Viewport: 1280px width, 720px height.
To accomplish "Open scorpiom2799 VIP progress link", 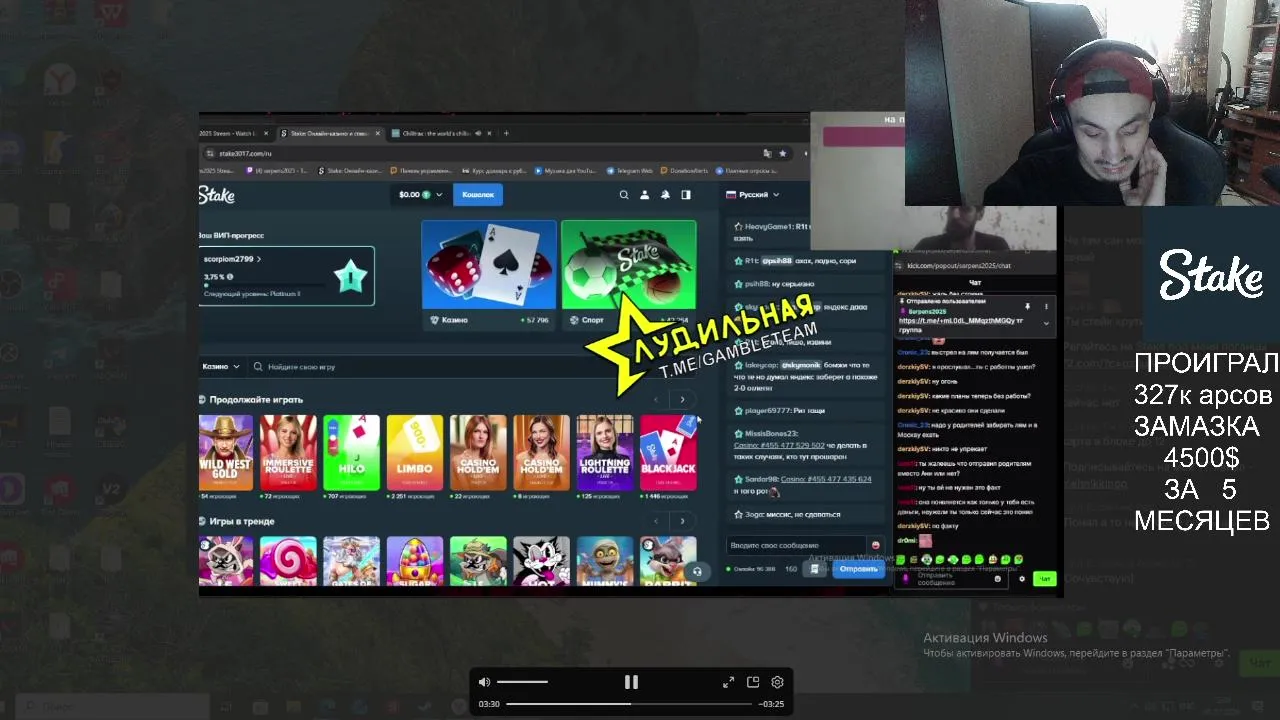I will tap(232, 259).
